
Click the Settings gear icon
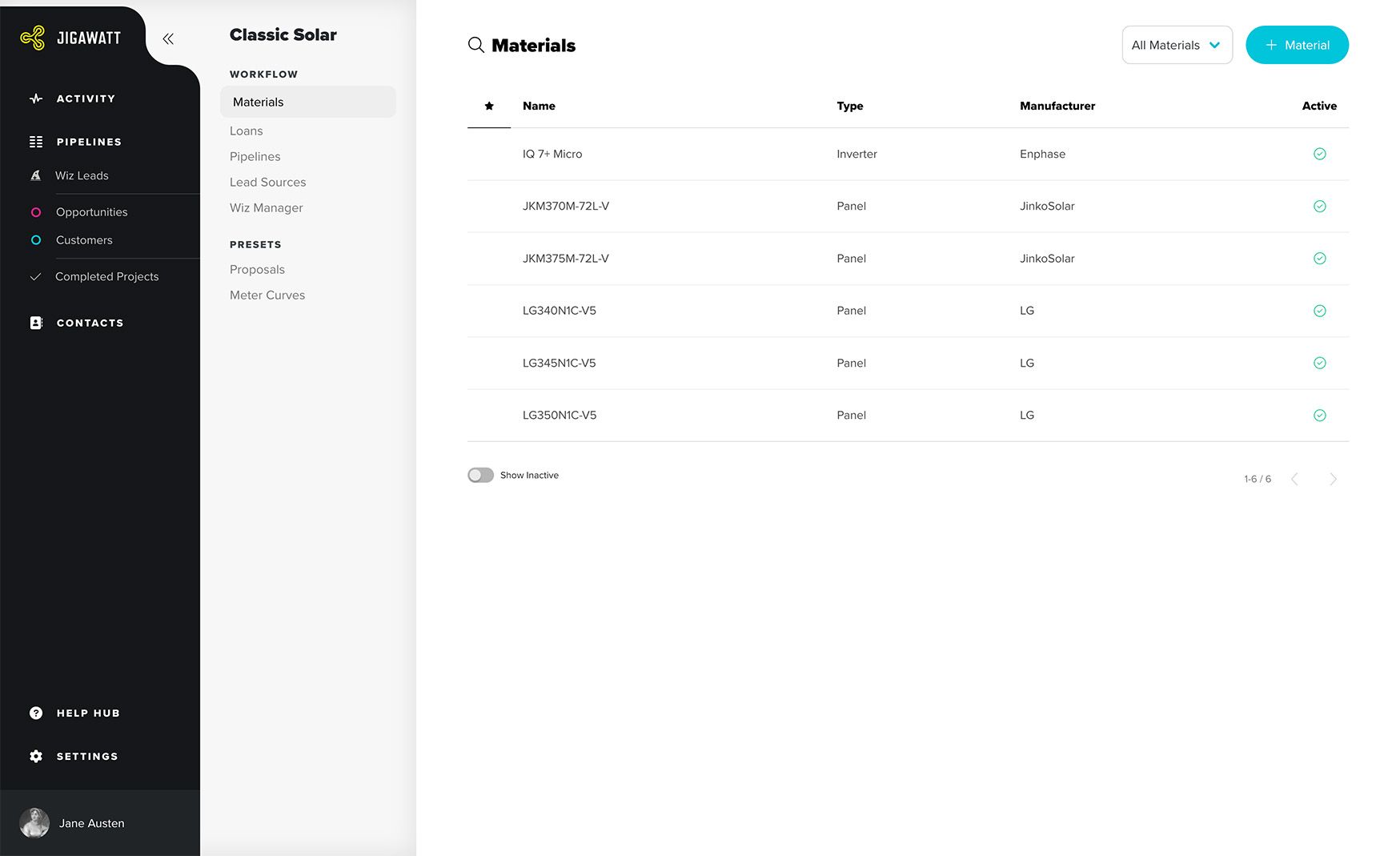point(36,757)
